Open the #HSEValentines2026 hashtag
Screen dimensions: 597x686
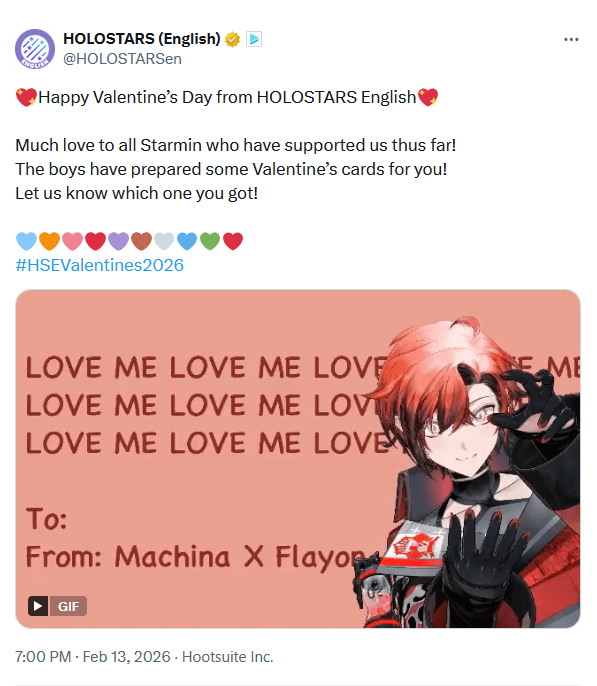(x=99, y=265)
